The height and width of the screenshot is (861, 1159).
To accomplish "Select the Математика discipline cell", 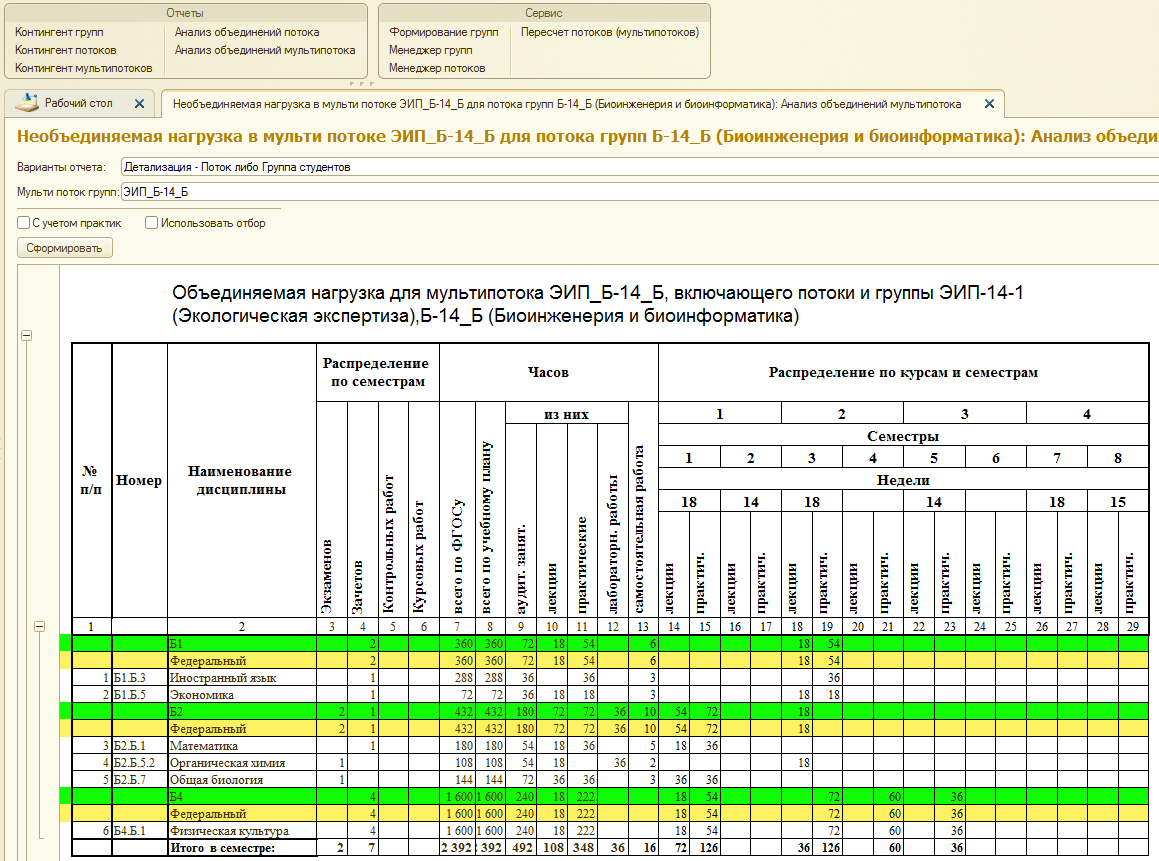I will pos(242,746).
